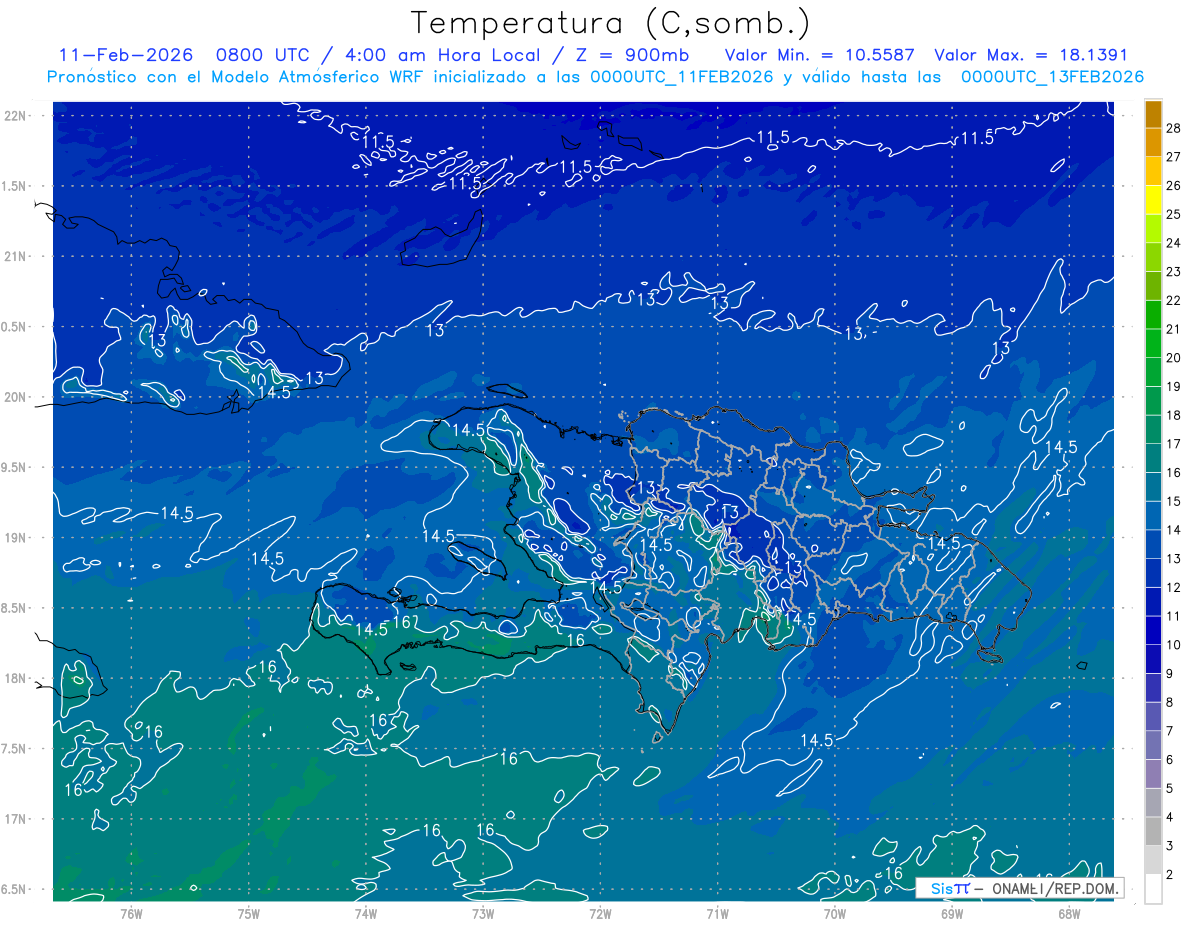This screenshot has height=927, width=1200.
Task: Click the '21N' latitude label
Action: (x=17, y=256)
